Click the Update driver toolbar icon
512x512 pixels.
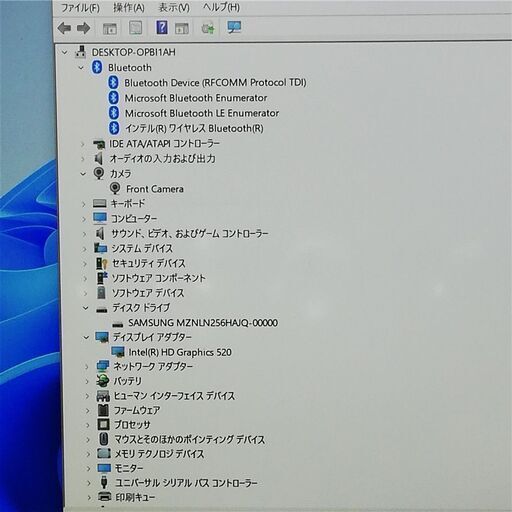click(208, 28)
